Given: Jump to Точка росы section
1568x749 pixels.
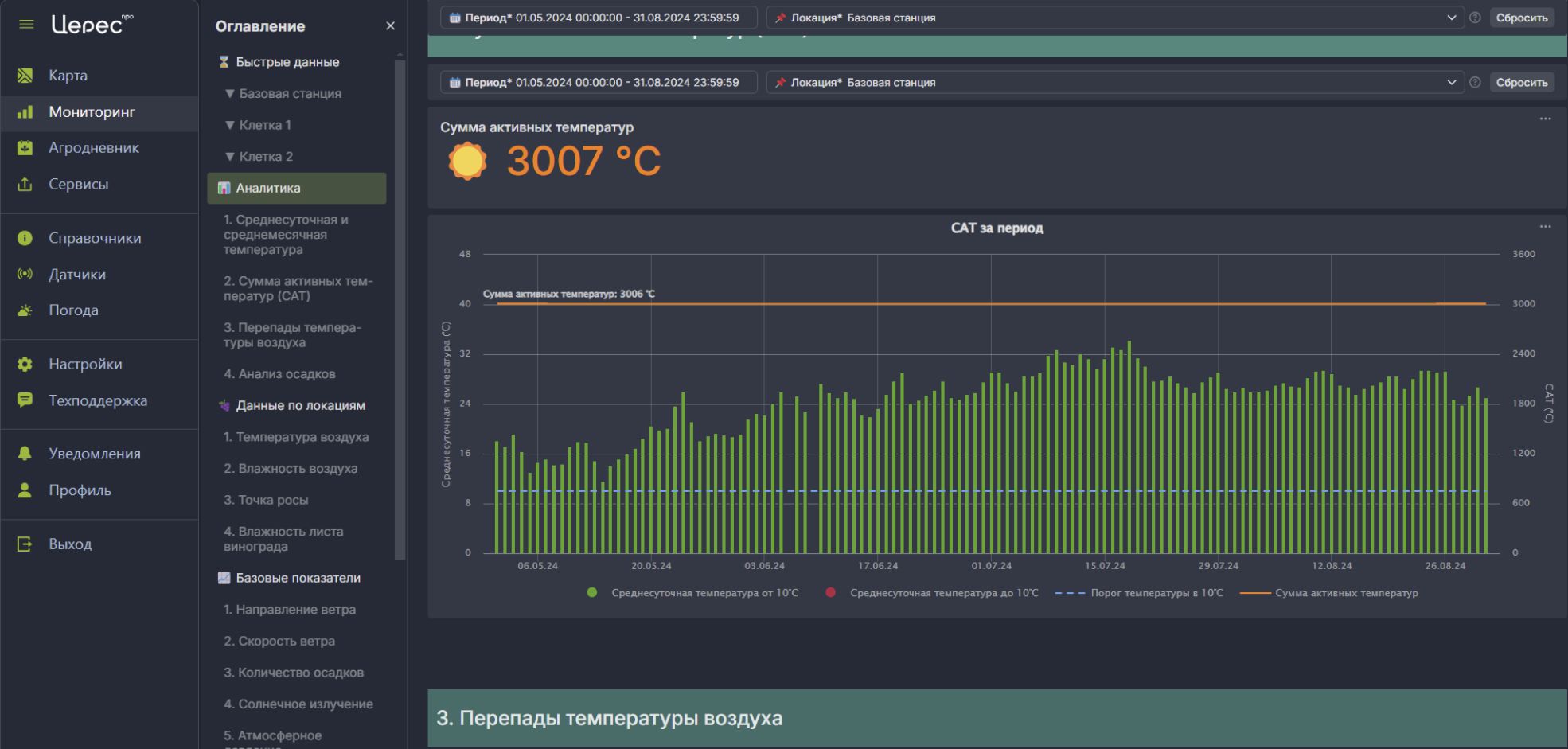Looking at the screenshot, I should [266, 501].
